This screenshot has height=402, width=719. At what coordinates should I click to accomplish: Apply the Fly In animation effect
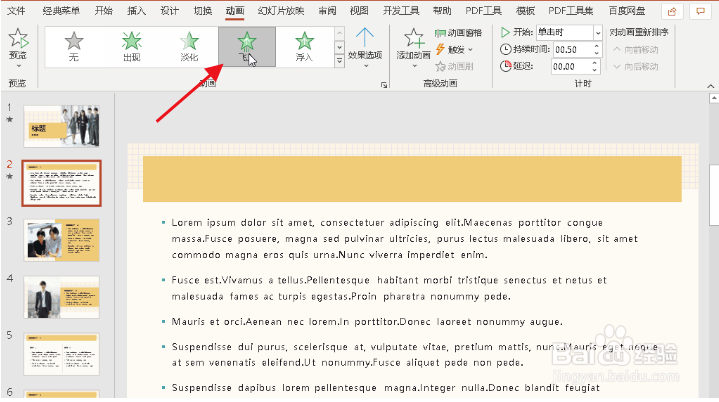click(247, 47)
